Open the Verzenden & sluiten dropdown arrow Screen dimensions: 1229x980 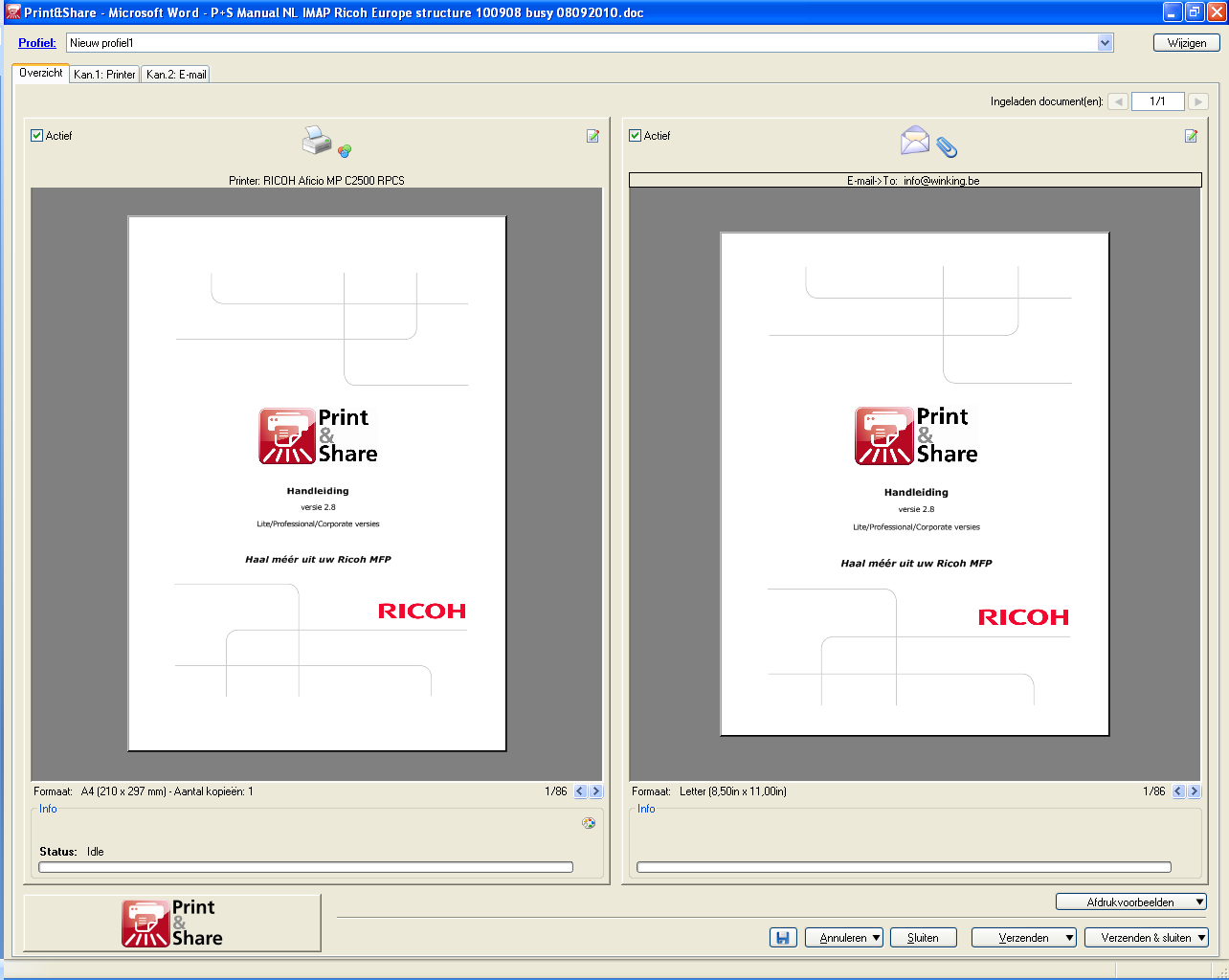[1201, 938]
